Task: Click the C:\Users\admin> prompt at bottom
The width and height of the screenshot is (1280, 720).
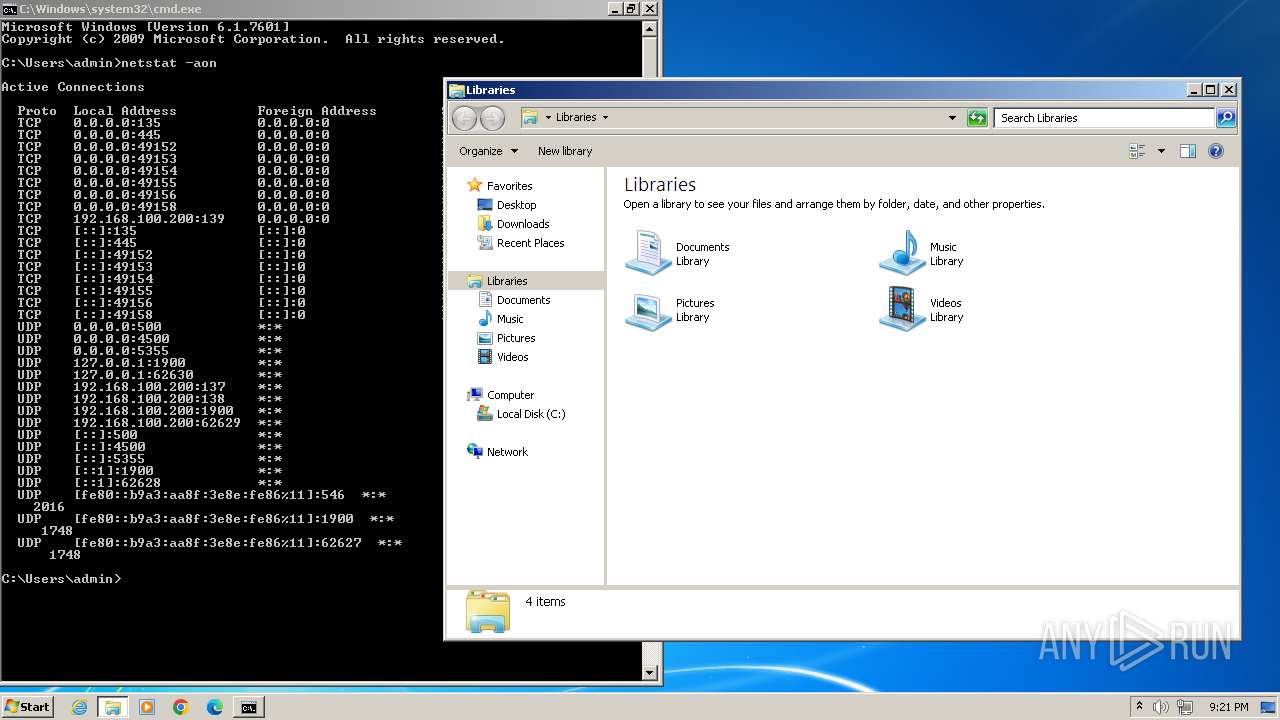Action: [x=61, y=579]
